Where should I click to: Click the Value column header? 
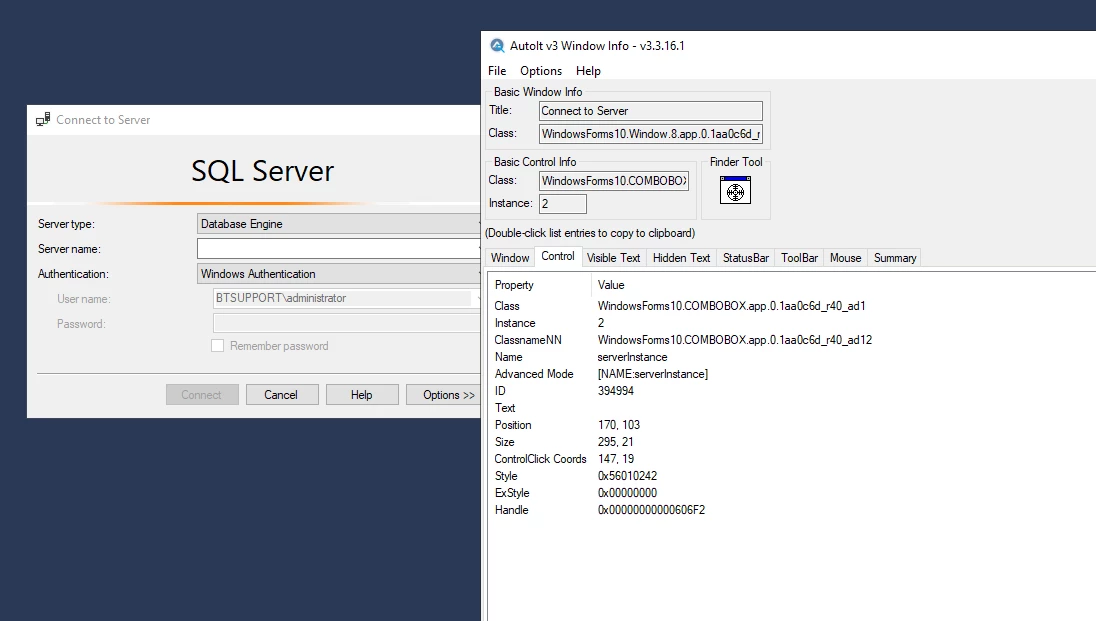[611, 285]
